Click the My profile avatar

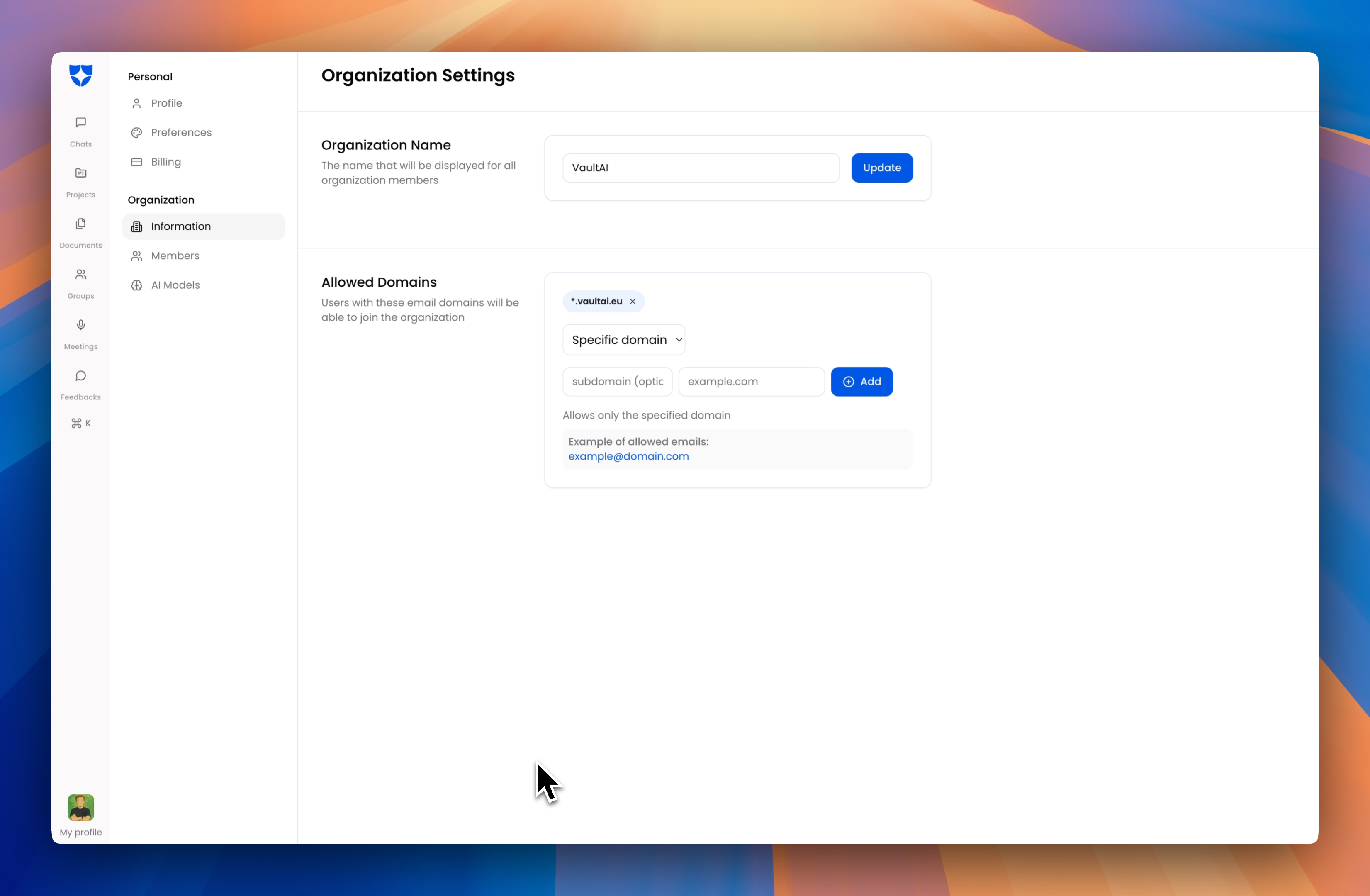80,807
